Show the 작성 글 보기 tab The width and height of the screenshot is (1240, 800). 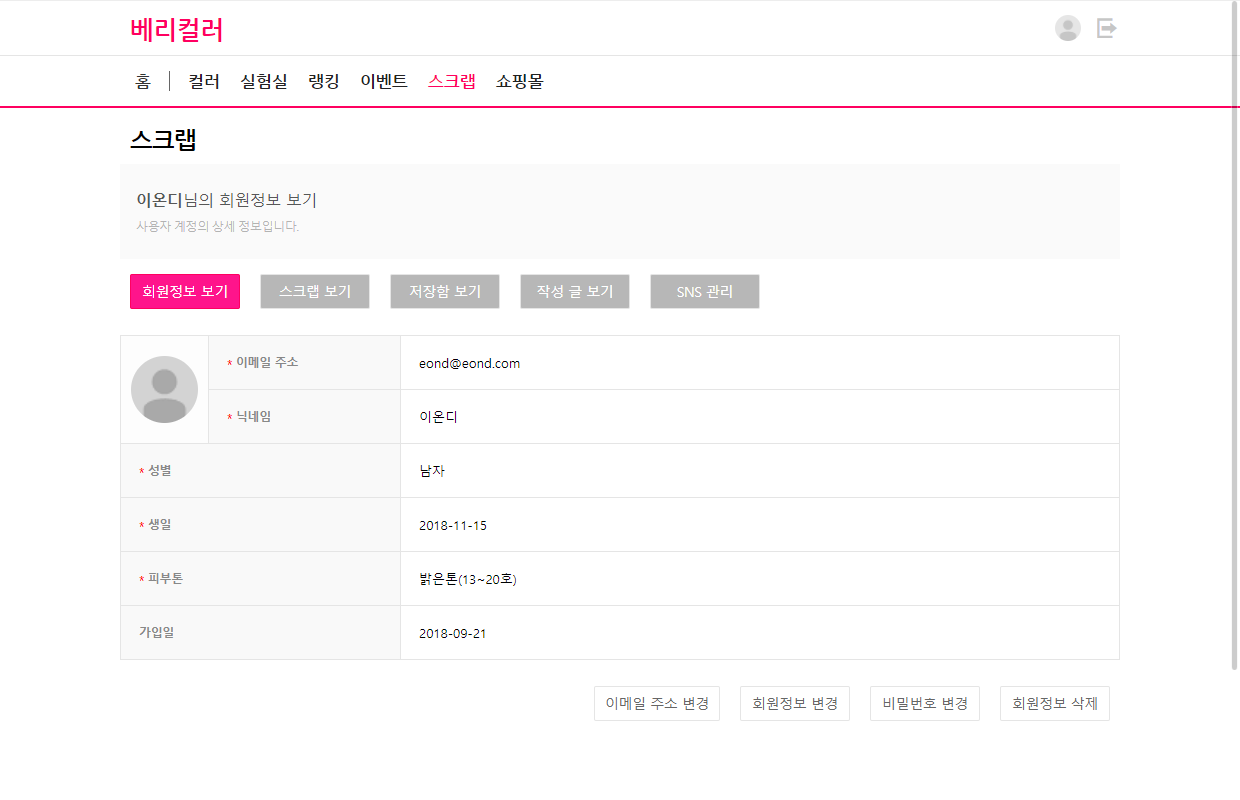pos(575,291)
